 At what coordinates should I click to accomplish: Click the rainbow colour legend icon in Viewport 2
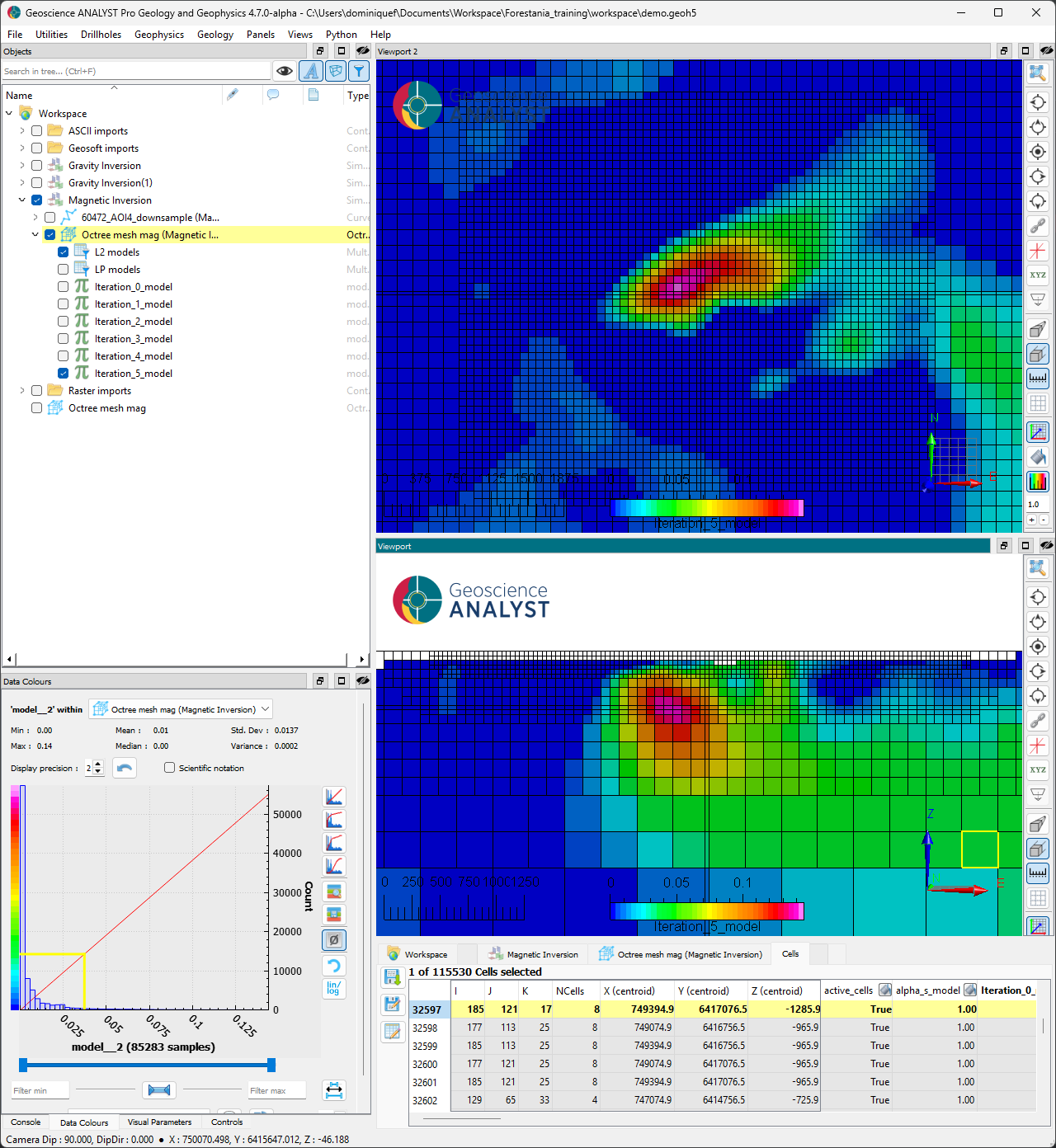[x=1038, y=481]
